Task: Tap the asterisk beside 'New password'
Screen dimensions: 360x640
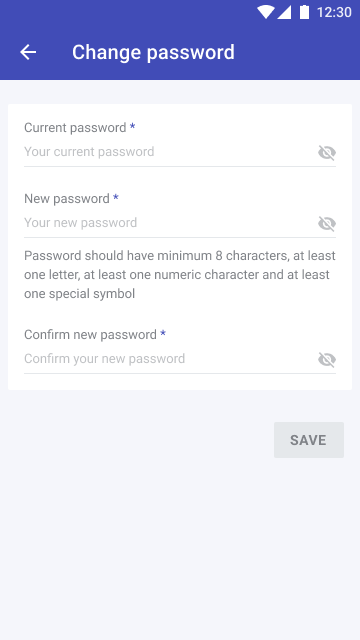Action: [x=116, y=197]
